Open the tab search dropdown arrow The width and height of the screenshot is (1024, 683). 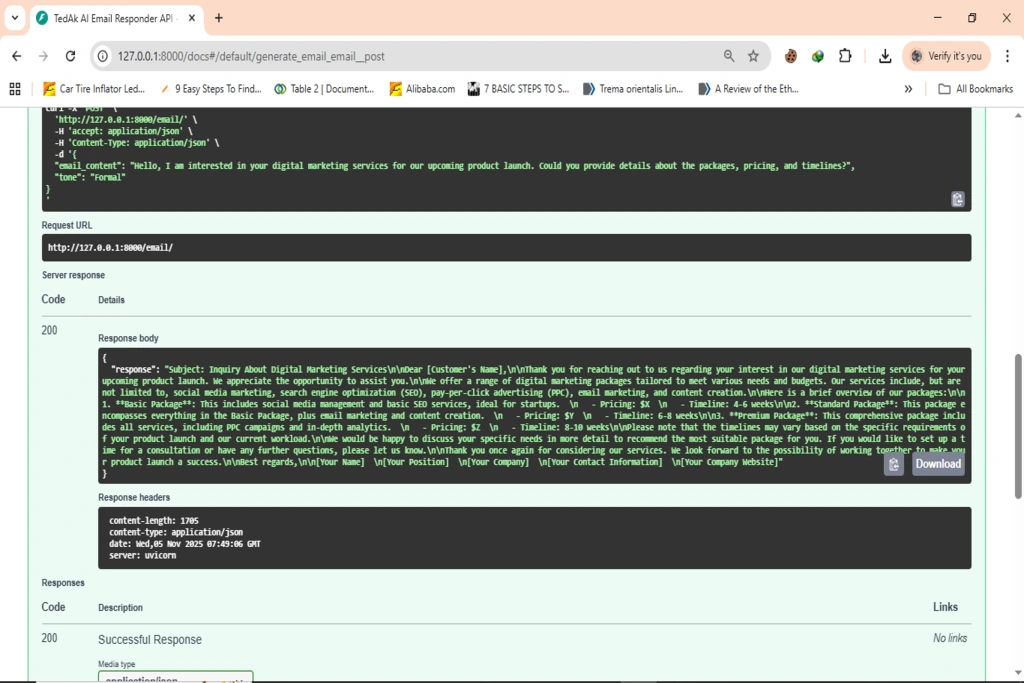[x=15, y=18]
